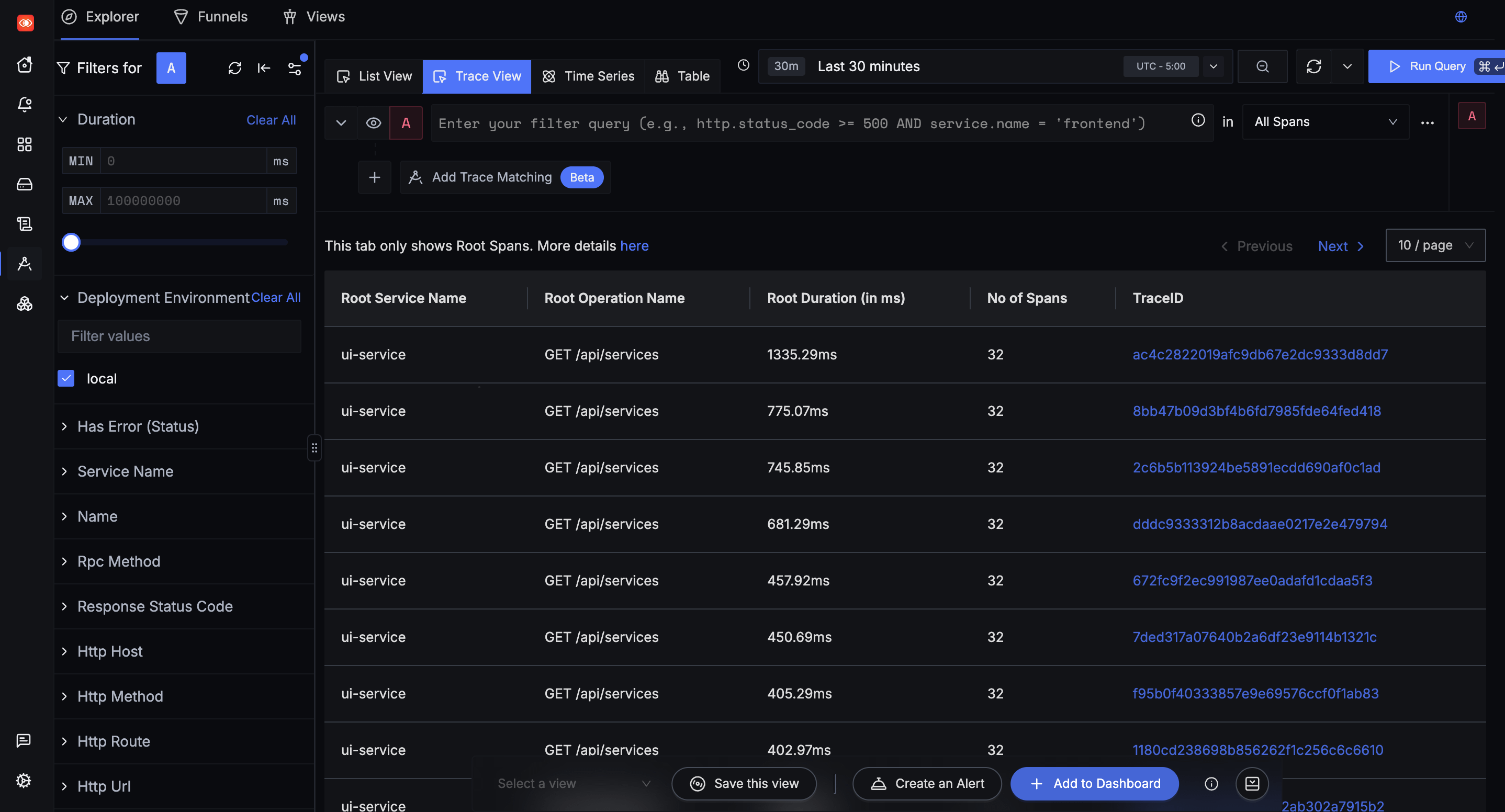Open the 10 / page dropdown
Viewport: 1505px width, 812px height.
pos(1435,245)
